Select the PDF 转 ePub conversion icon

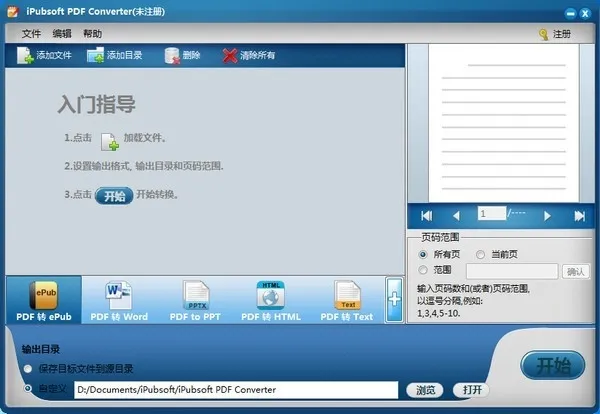(x=44, y=295)
